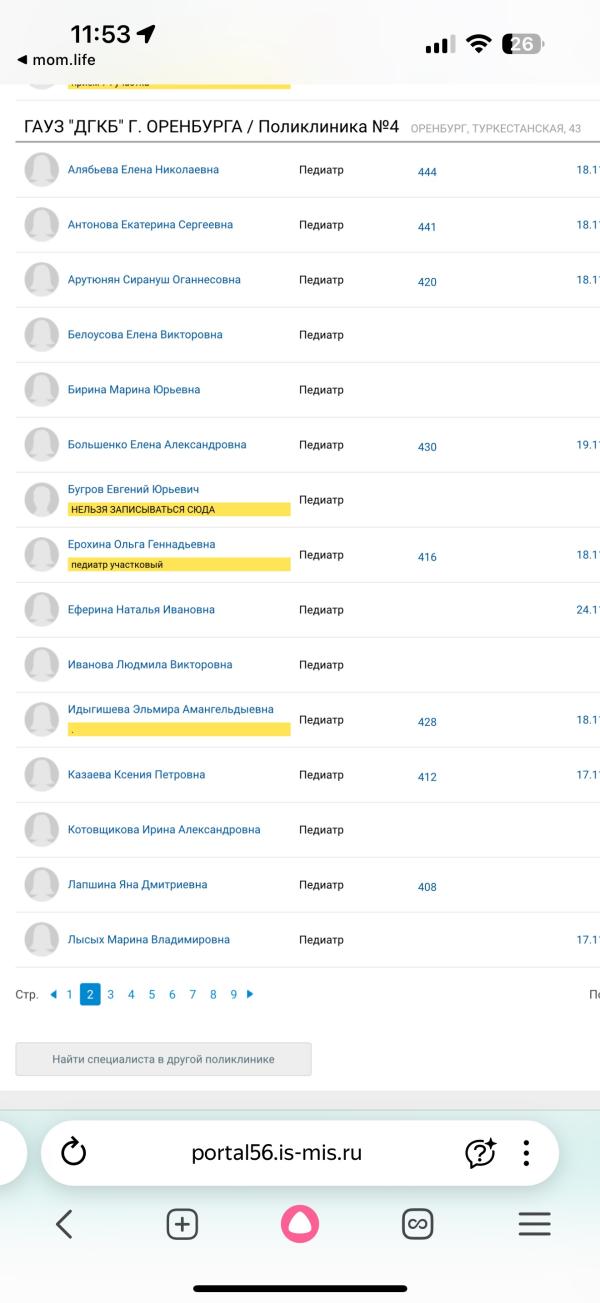Switch to page 5 of the doctors list
This screenshot has width=600, height=1303.
[152, 994]
